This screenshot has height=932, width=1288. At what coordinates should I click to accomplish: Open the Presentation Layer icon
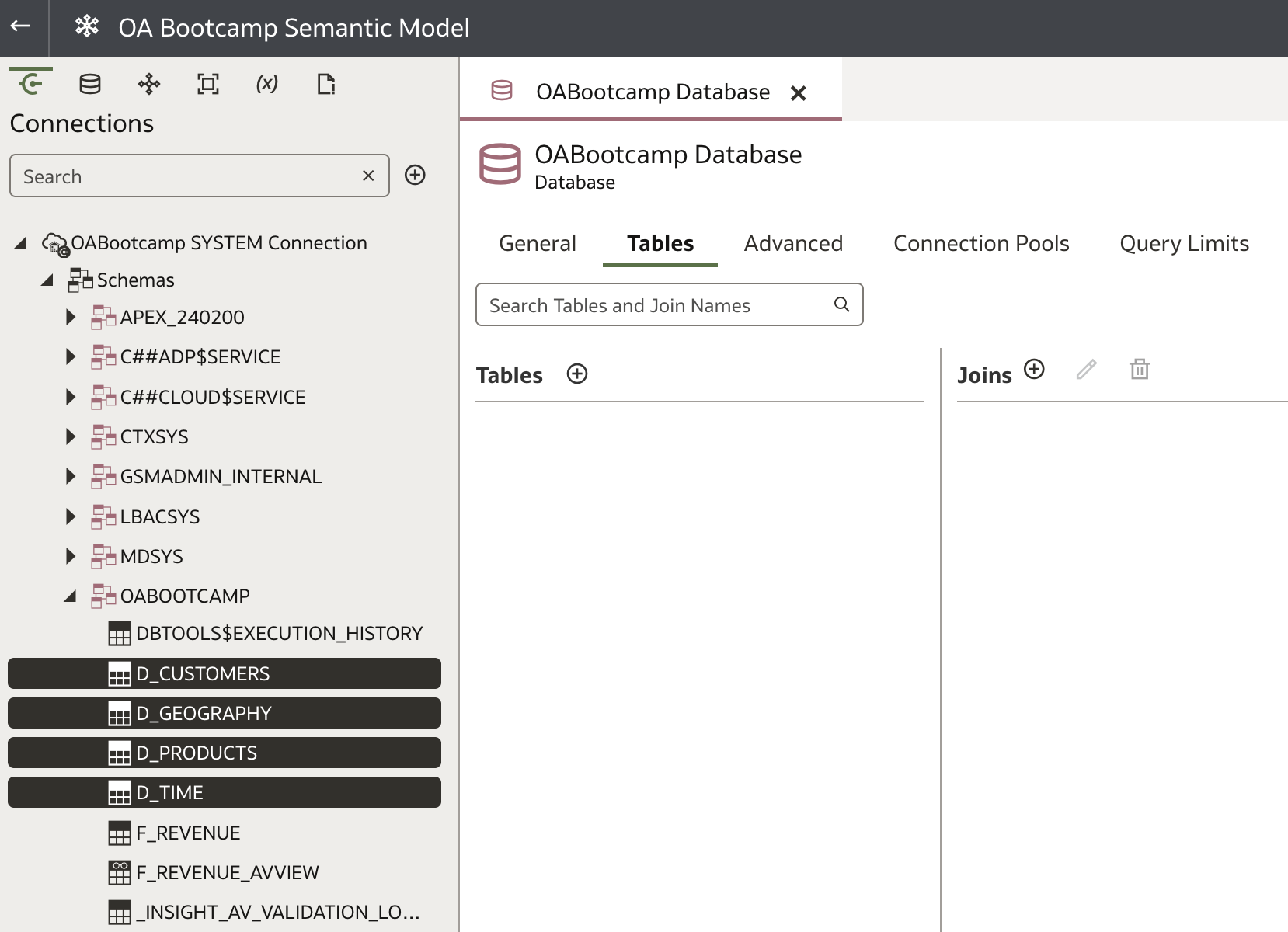click(x=208, y=84)
